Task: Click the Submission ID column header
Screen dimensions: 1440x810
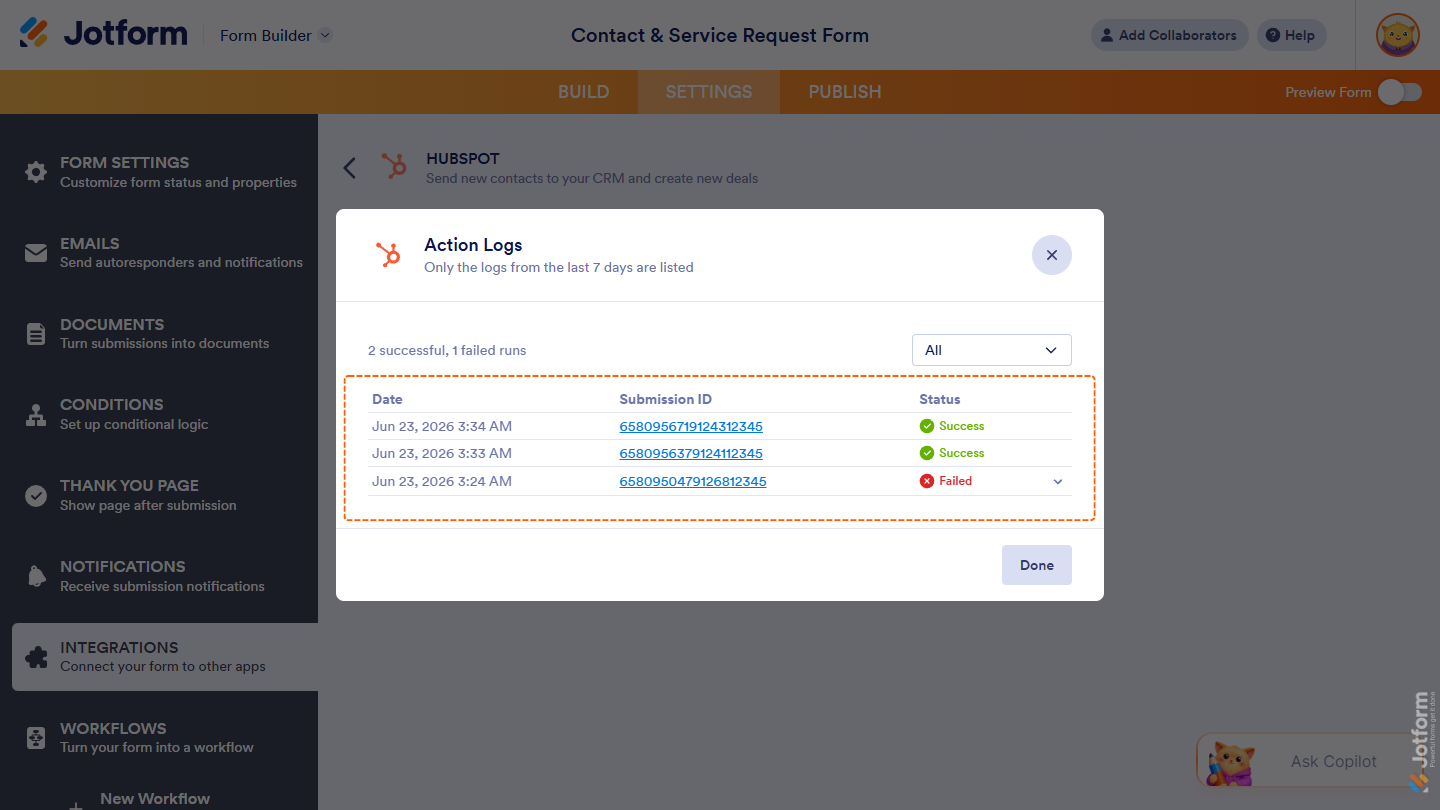Action: click(665, 399)
